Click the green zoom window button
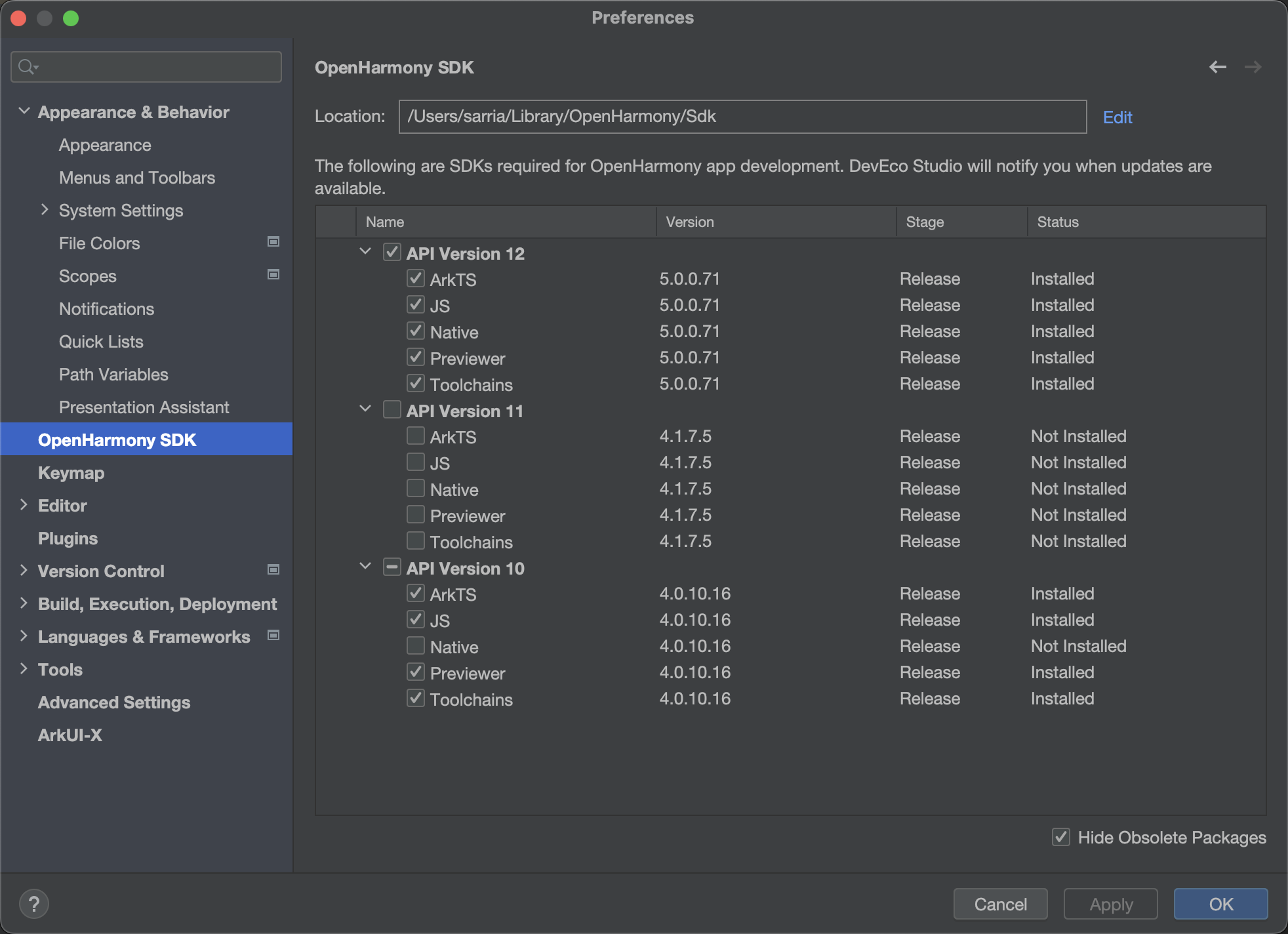This screenshot has width=1288, height=934. coord(71,18)
